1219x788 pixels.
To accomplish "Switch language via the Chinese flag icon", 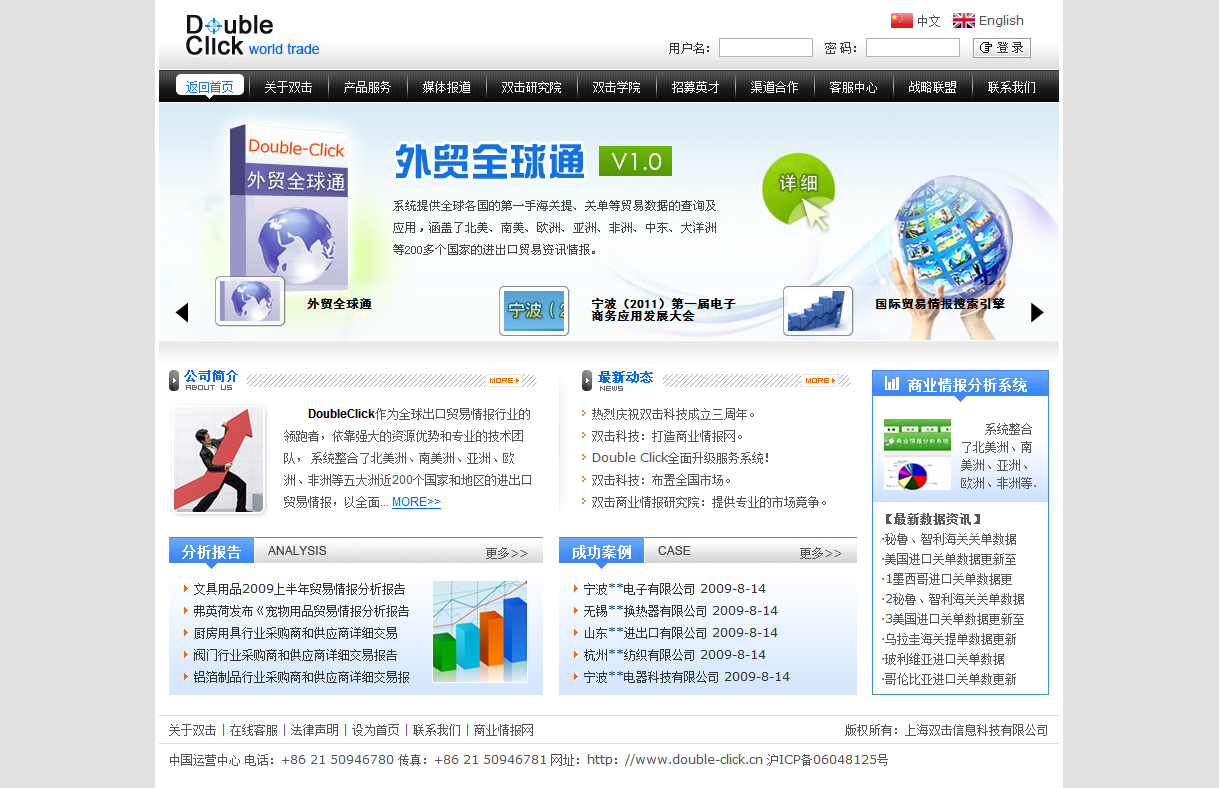I will click(902, 20).
